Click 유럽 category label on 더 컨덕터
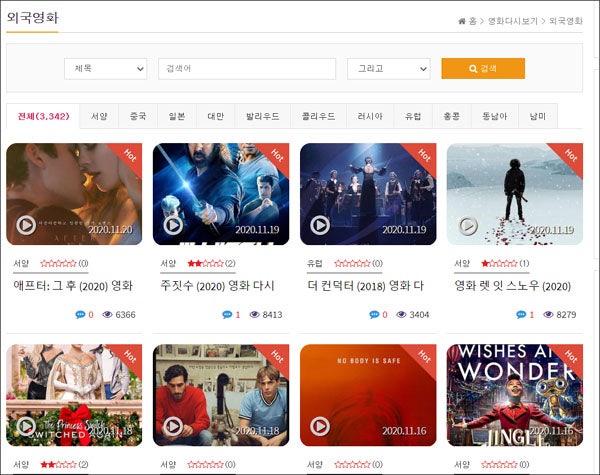The height and width of the screenshot is (475, 600). tap(315, 263)
